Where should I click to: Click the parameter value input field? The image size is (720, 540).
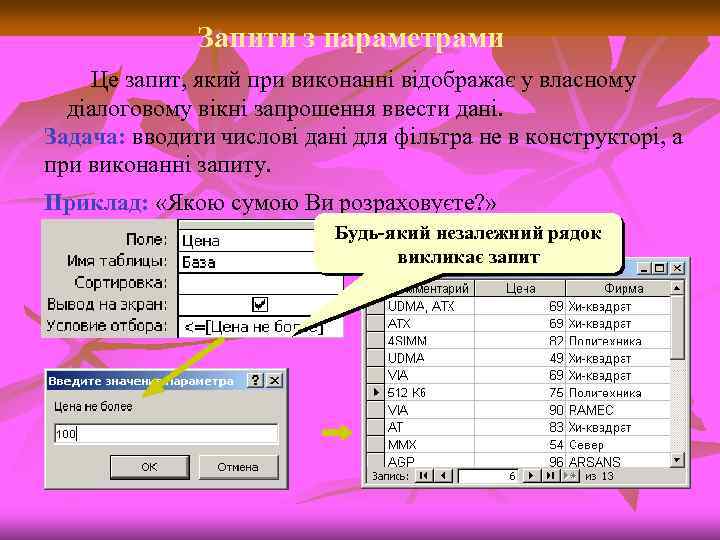pyautogui.click(x=166, y=433)
